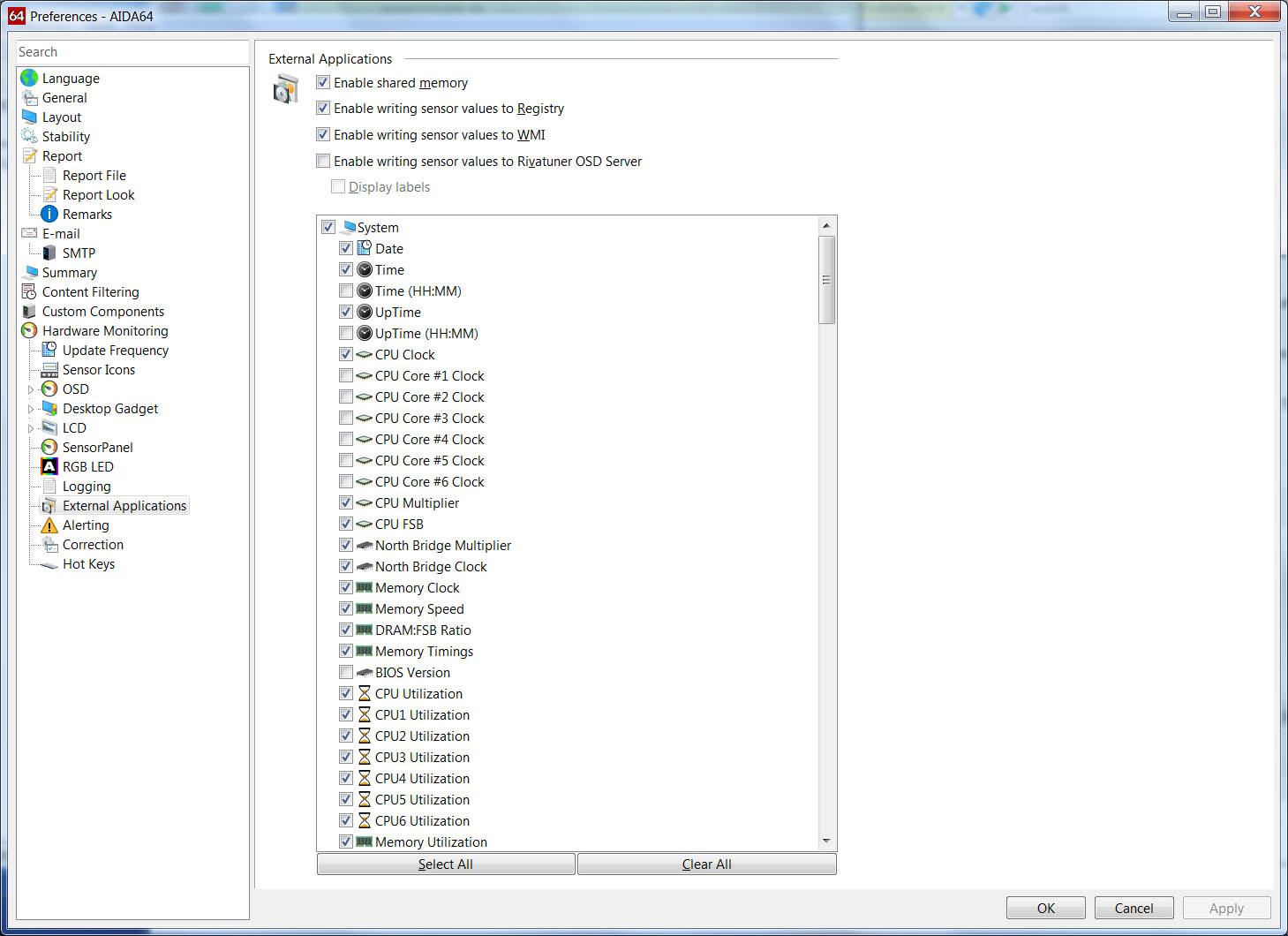Click the Cancel button
Viewport: 1288px width, 936px height.
(1134, 908)
